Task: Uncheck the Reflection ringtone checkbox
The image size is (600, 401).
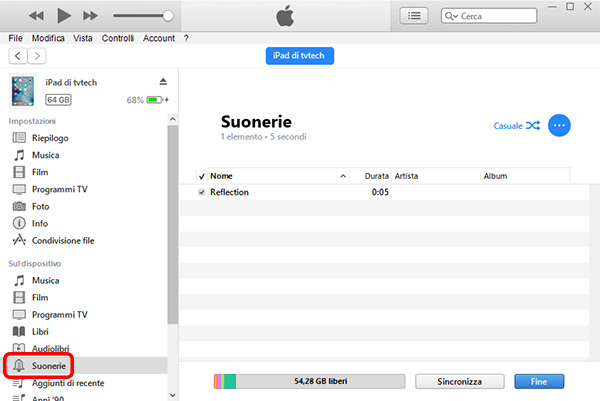Action: [x=202, y=192]
